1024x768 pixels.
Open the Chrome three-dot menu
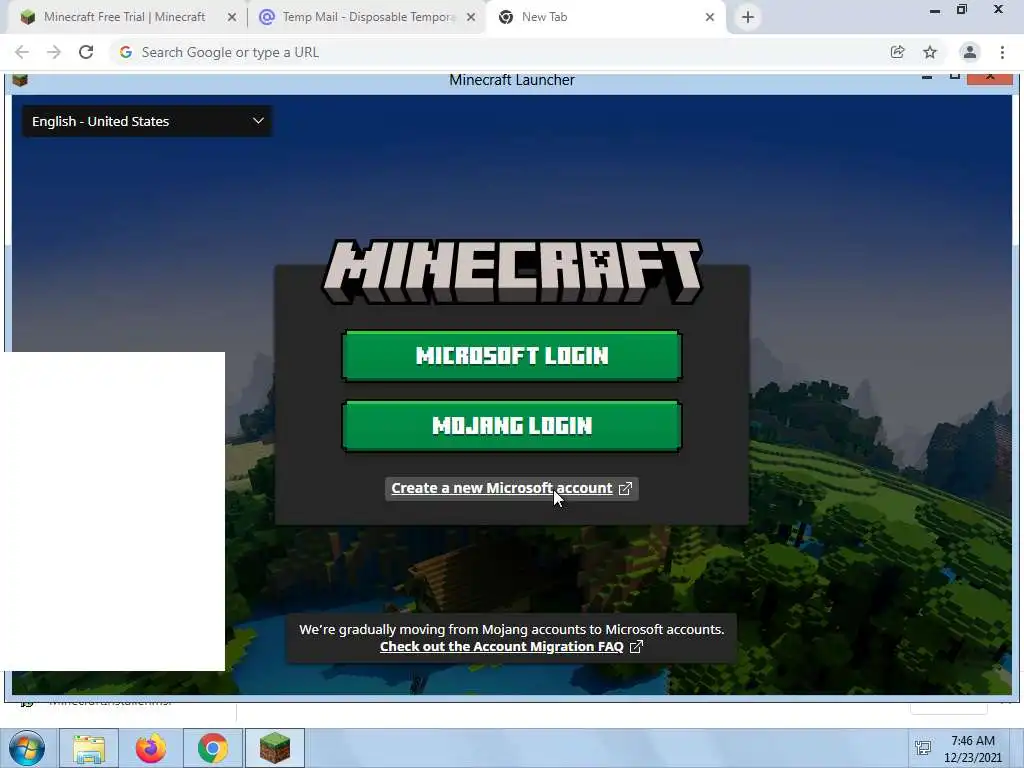pos(1002,52)
